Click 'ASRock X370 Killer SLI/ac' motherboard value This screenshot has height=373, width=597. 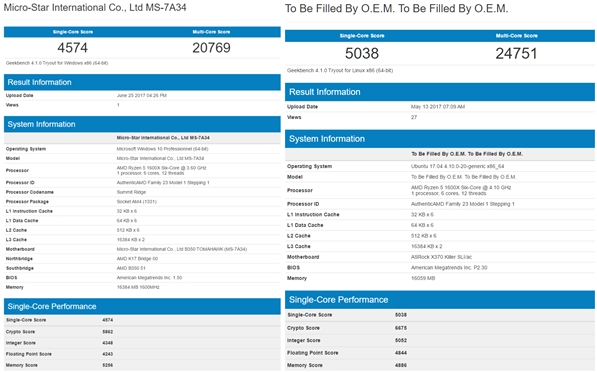click(x=441, y=257)
